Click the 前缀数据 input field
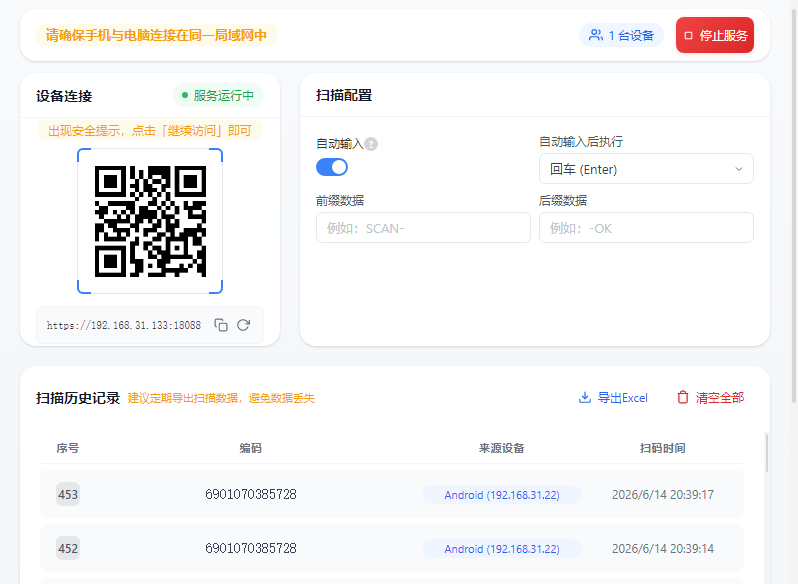Screen dimensions: 798x584 (x=423, y=228)
